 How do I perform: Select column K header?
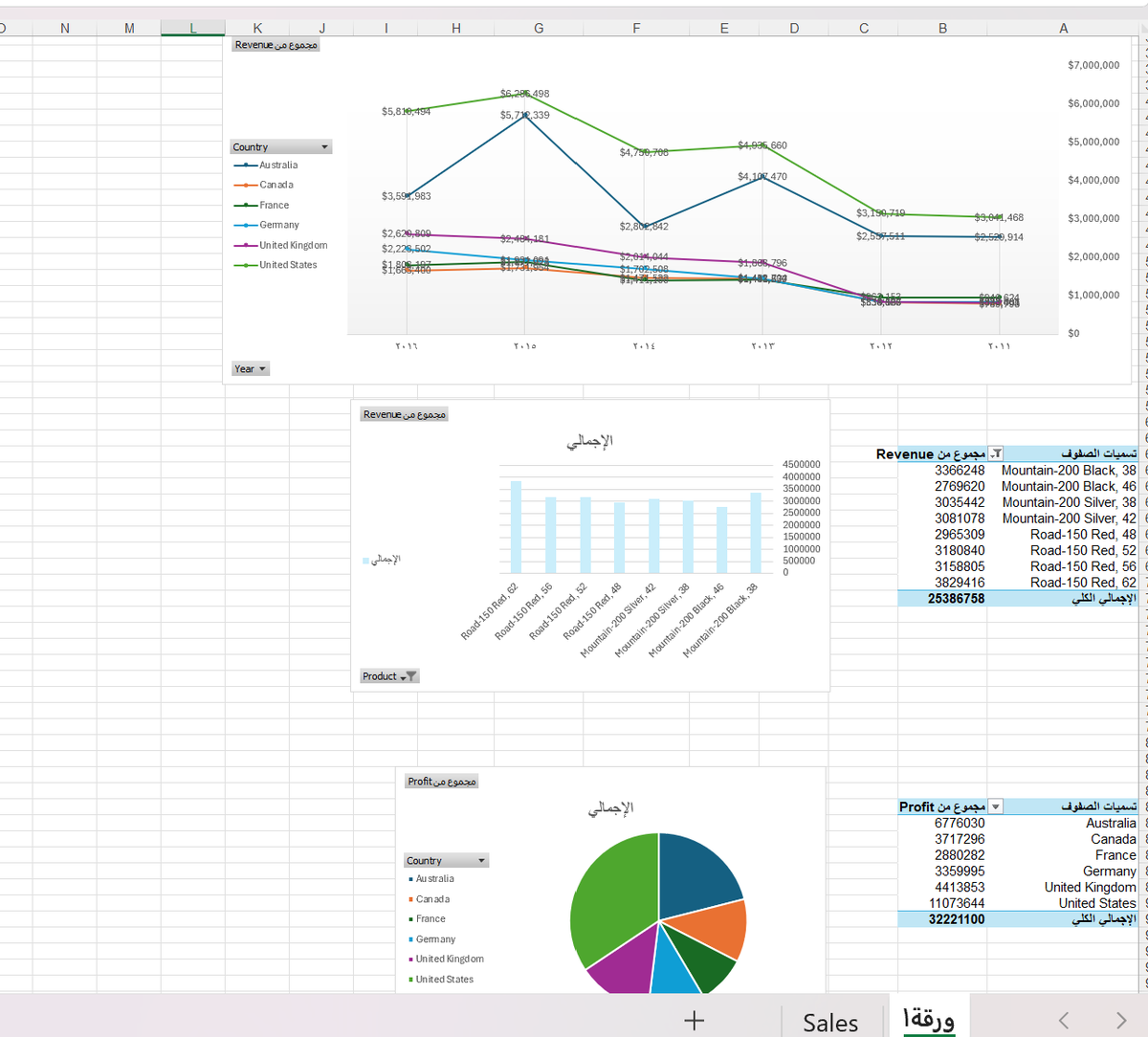pos(257,28)
